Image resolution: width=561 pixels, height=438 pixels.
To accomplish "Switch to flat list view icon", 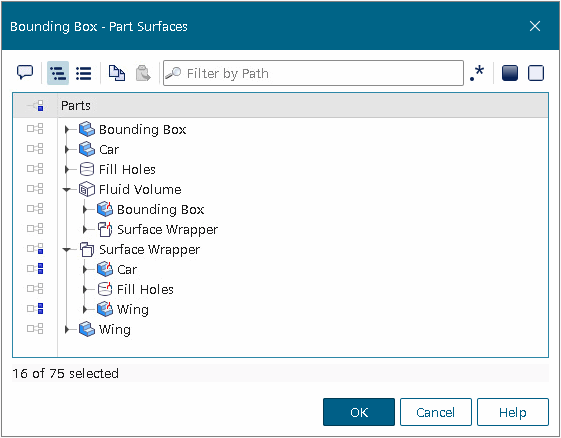I will point(84,73).
